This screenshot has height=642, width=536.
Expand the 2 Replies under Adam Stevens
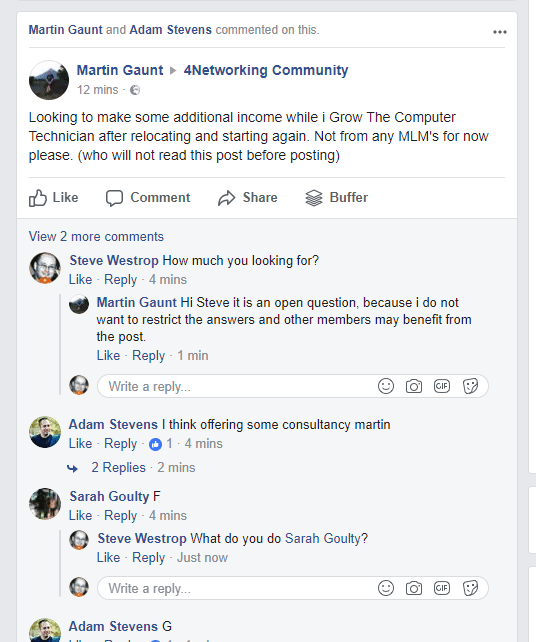(x=118, y=468)
